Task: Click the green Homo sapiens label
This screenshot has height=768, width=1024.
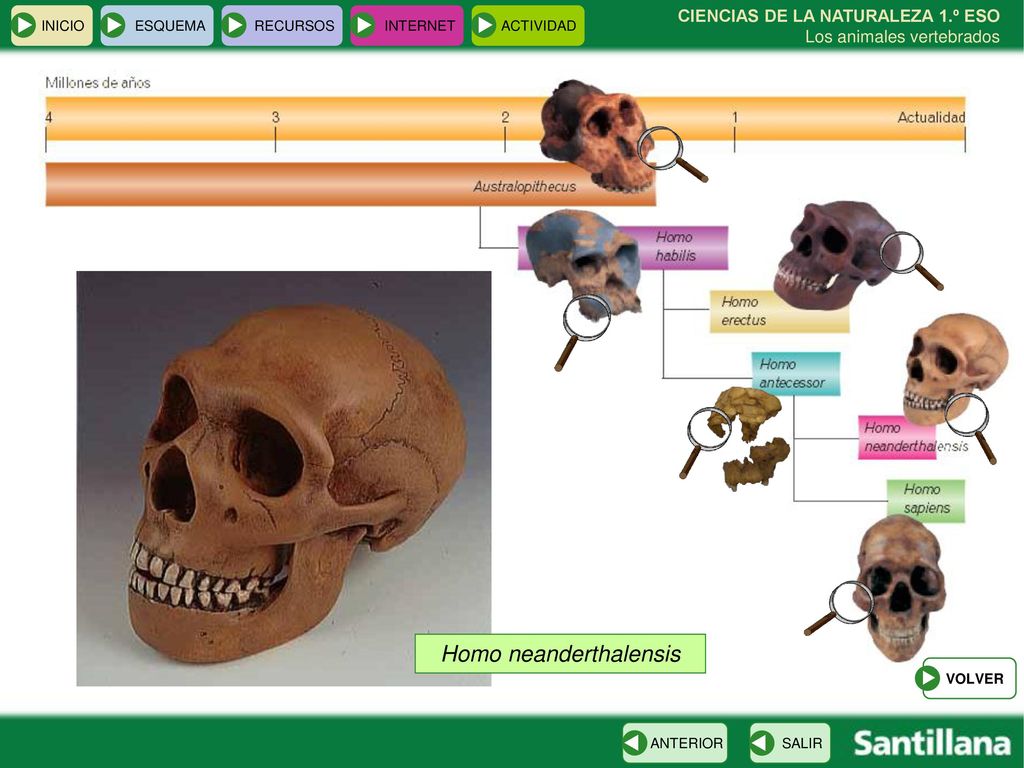Action: [925, 501]
